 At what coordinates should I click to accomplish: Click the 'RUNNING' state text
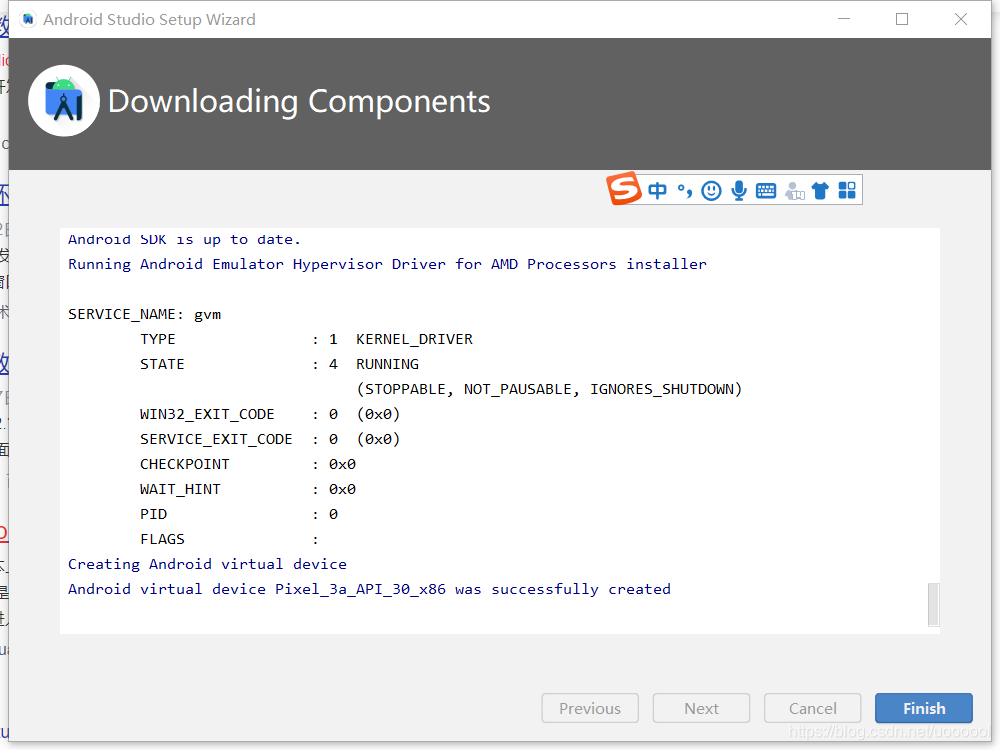pyautogui.click(x=387, y=364)
